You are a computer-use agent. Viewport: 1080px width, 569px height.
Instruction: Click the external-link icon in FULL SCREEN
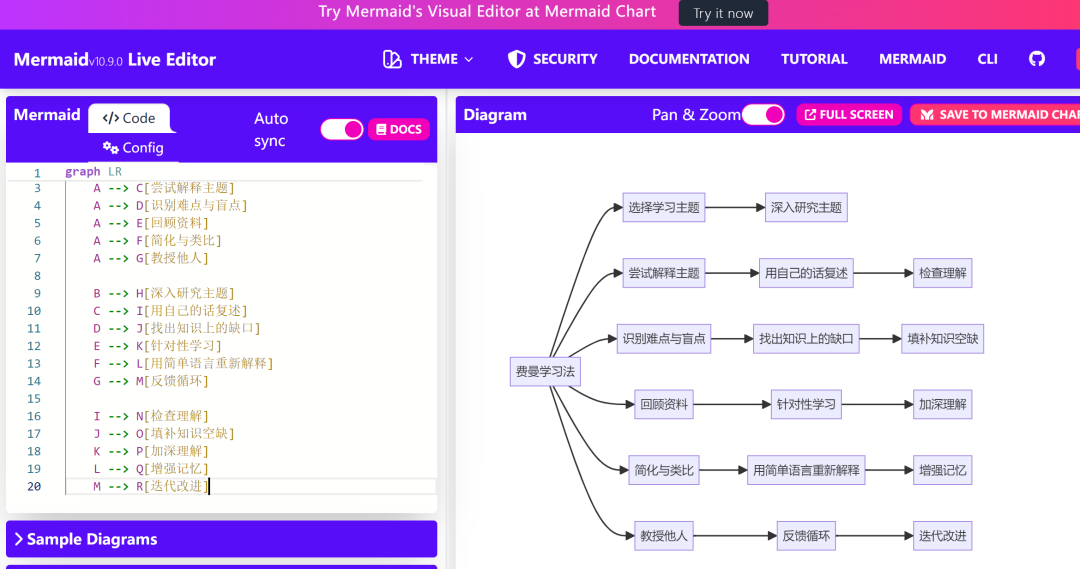pyautogui.click(x=810, y=114)
